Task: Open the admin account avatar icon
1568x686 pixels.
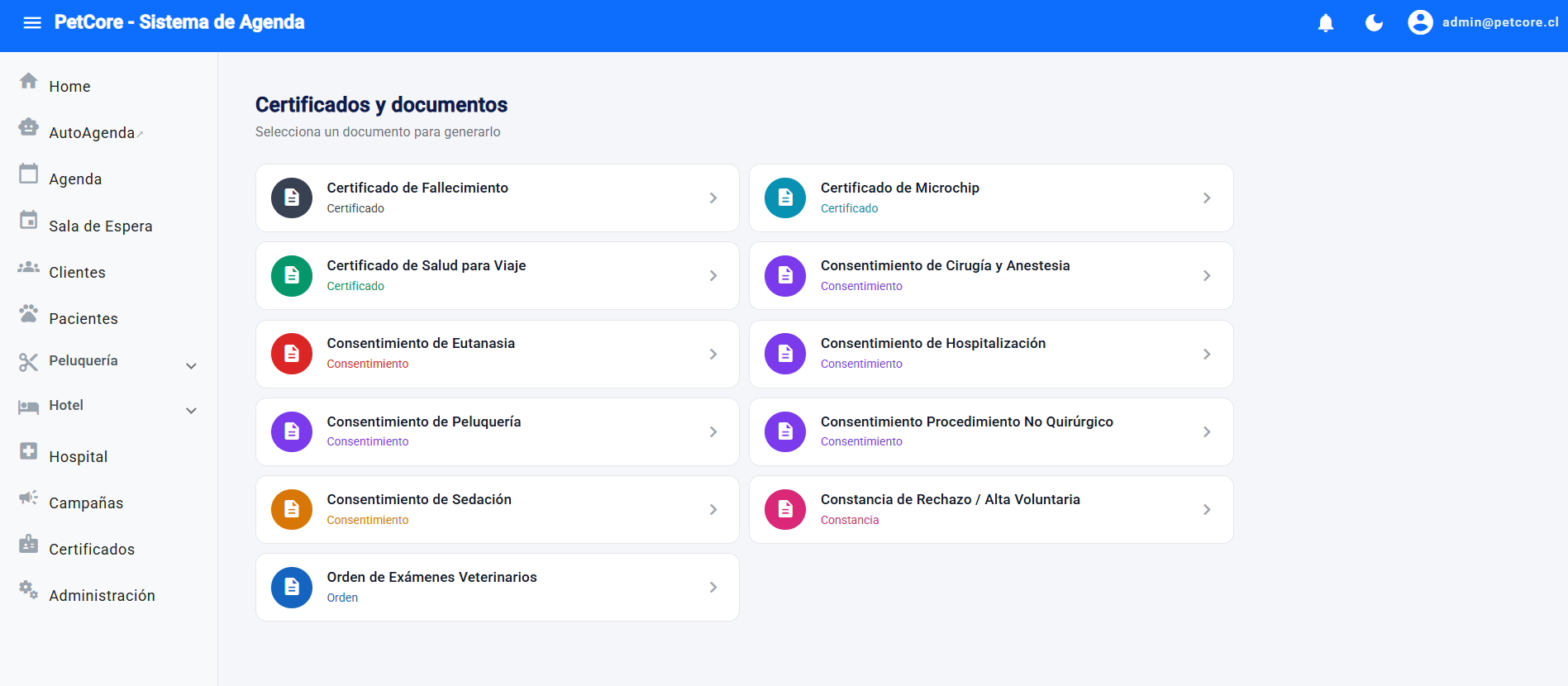Action: click(1420, 22)
